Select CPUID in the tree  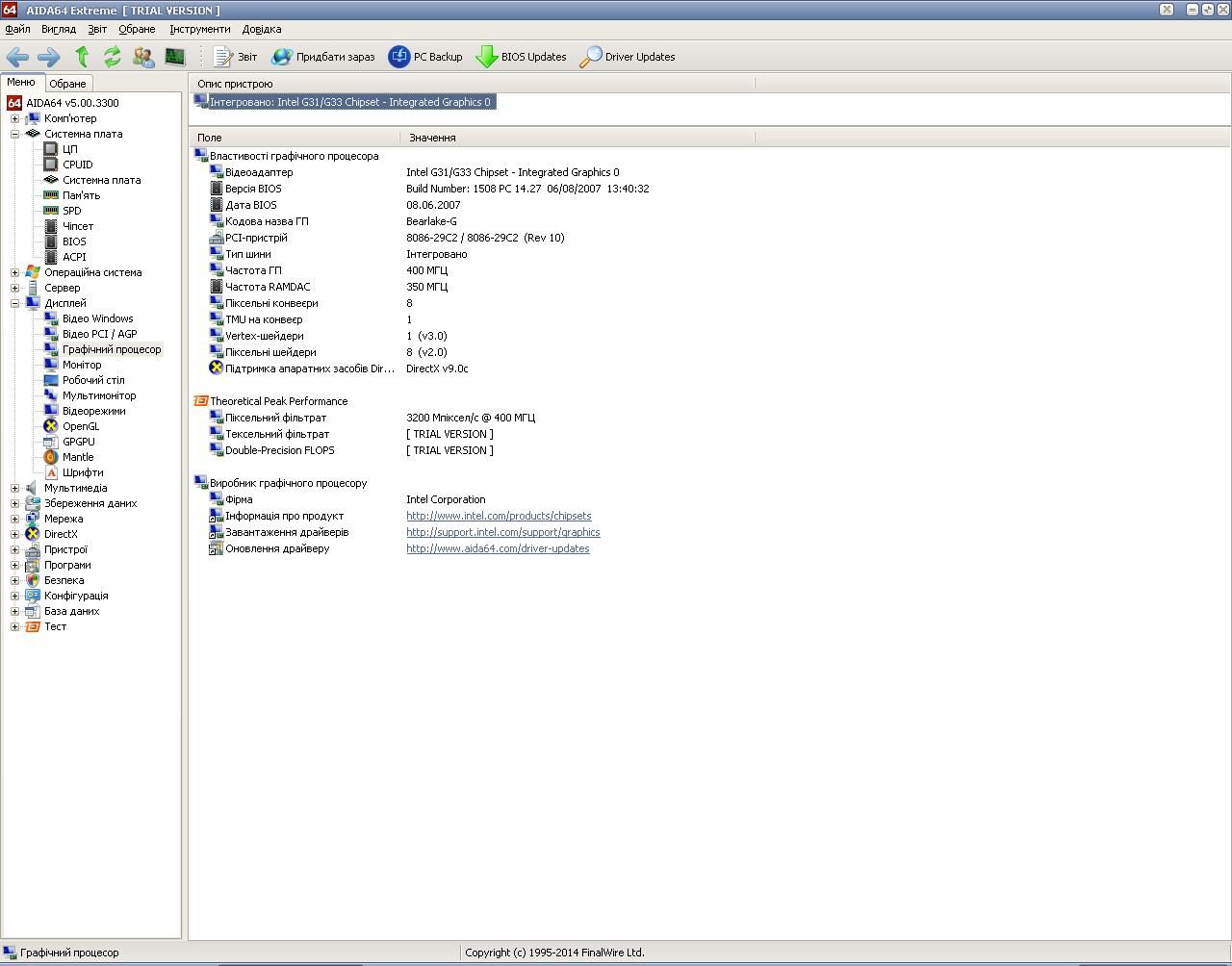point(77,165)
